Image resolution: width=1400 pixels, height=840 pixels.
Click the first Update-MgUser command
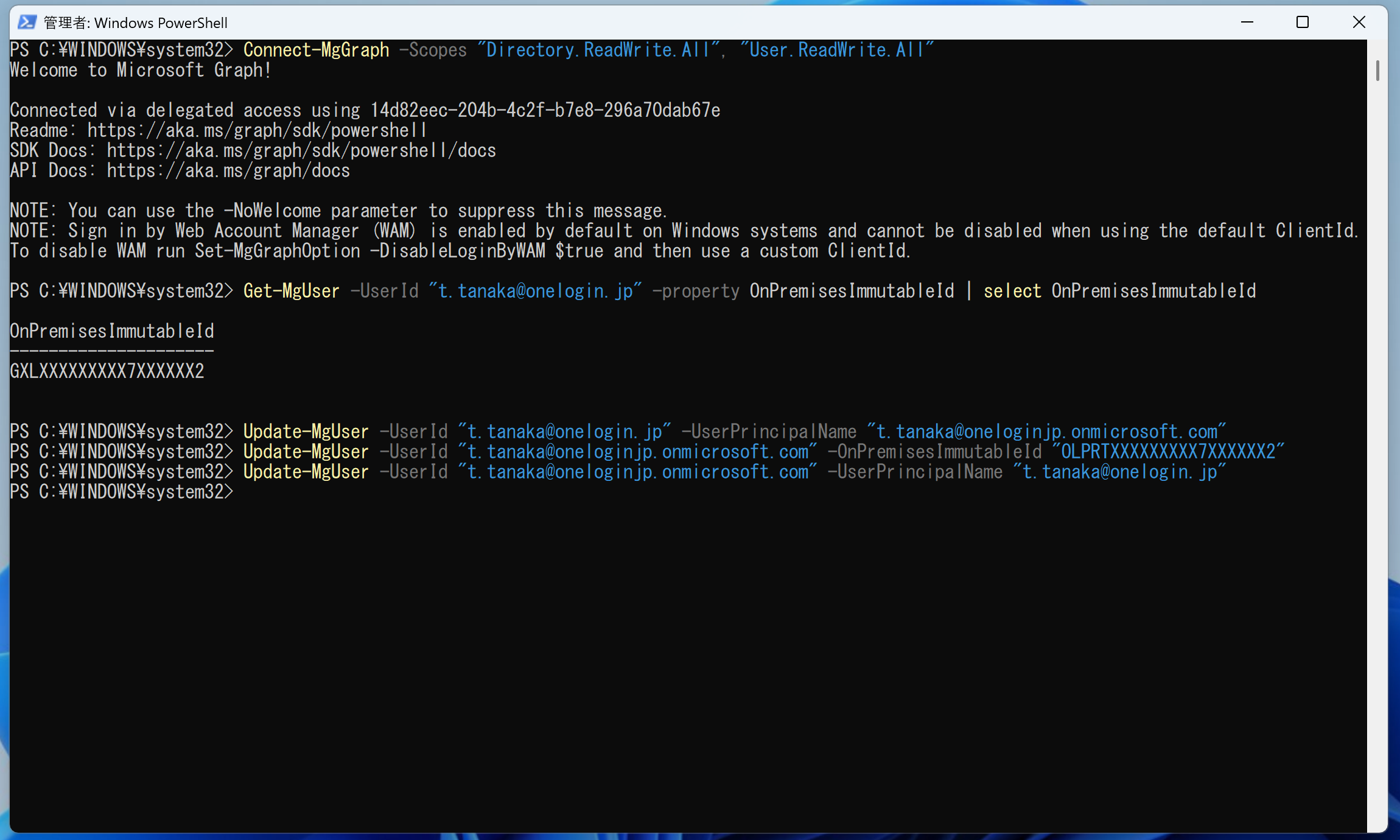306,432
